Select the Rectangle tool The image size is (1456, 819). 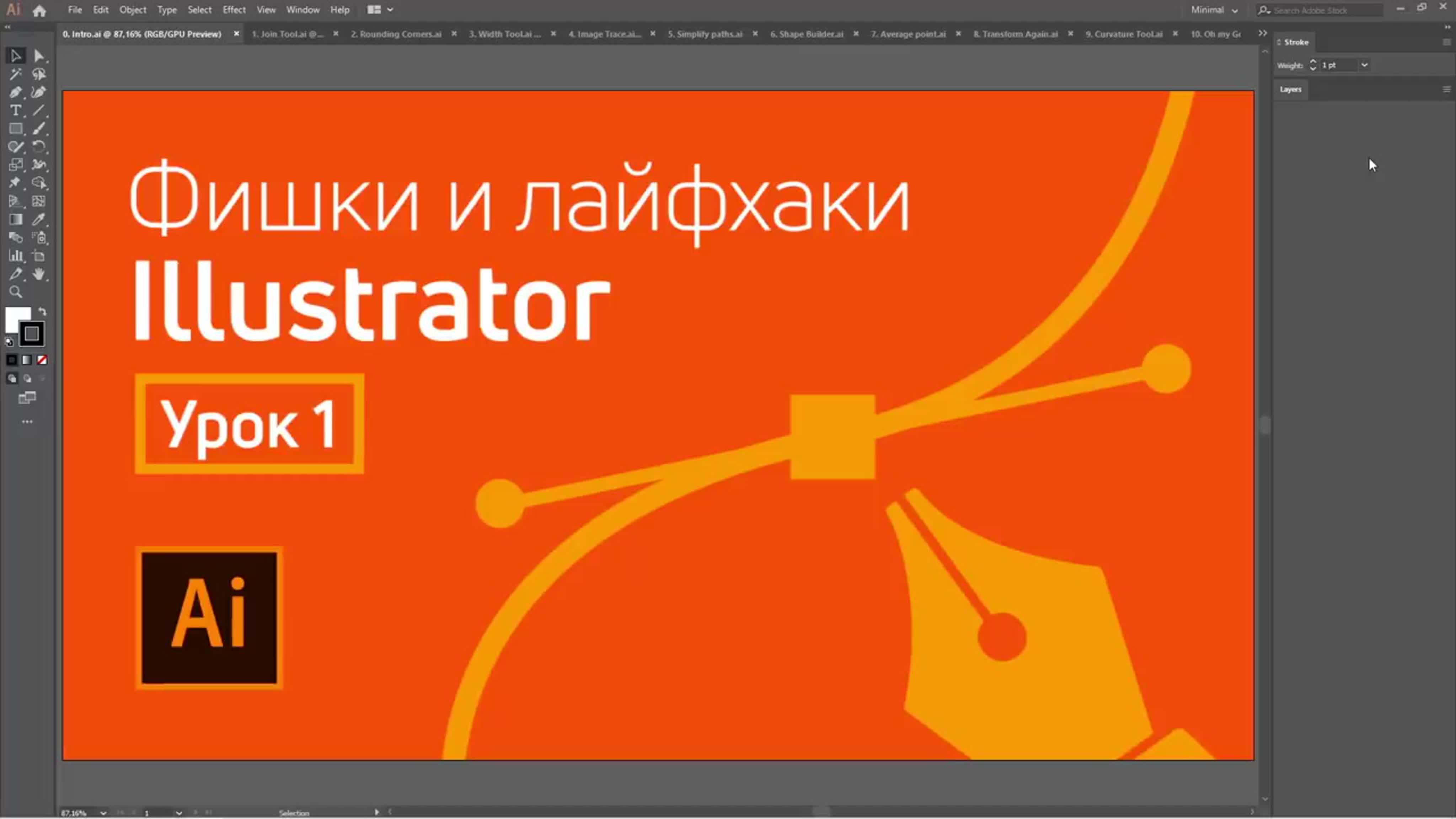click(15, 129)
